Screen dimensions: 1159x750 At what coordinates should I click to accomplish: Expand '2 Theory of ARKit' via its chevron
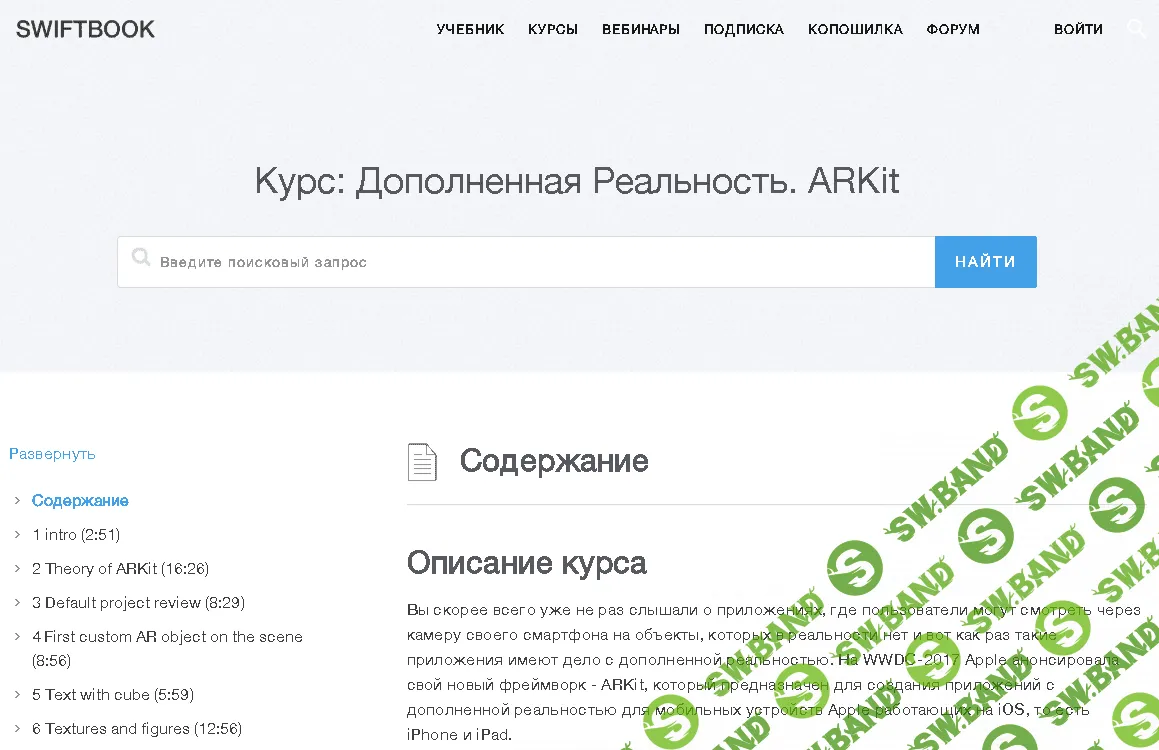coord(17,568)
